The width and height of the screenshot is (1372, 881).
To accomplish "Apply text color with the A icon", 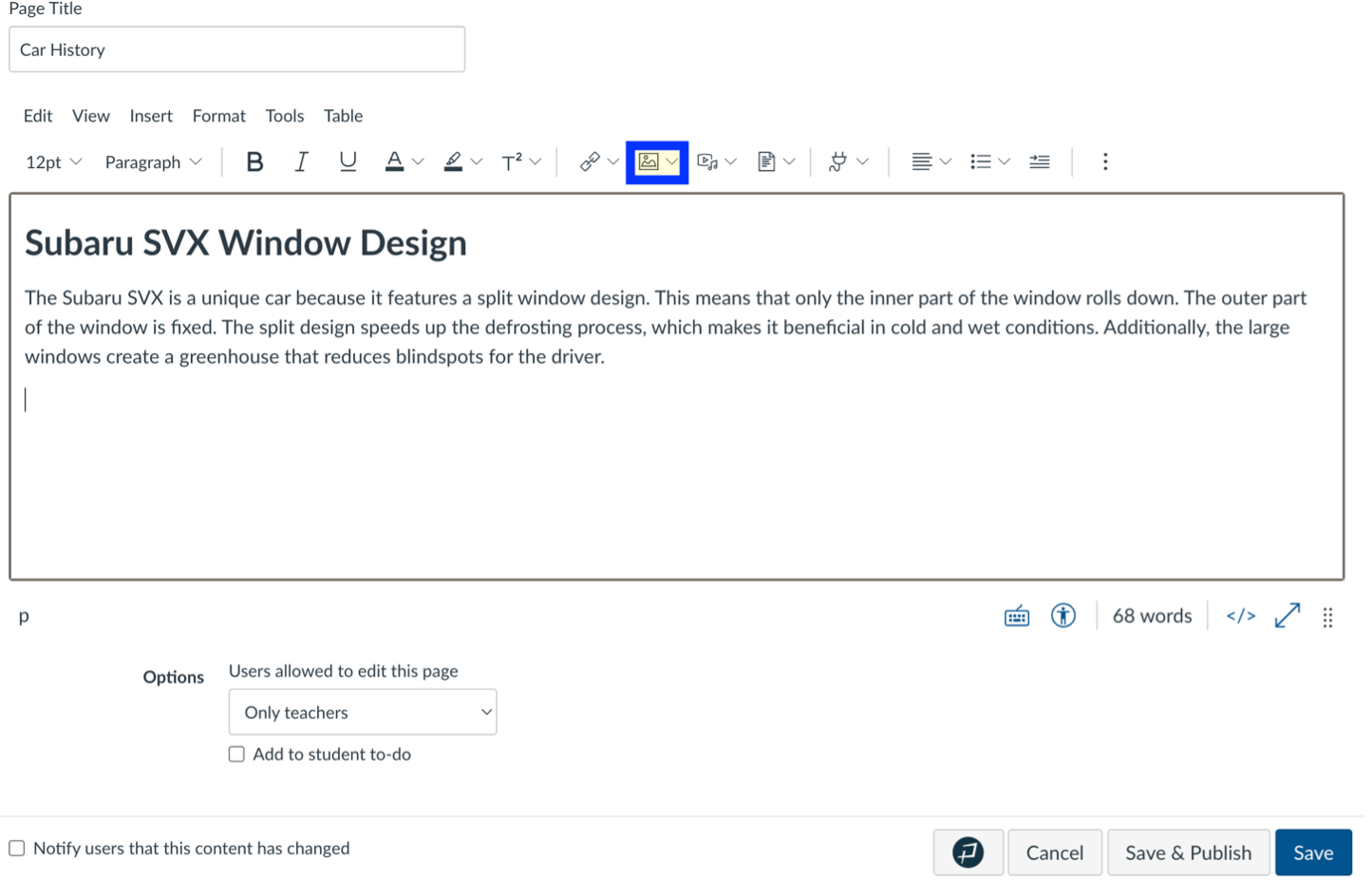I will tap(394, 162).
